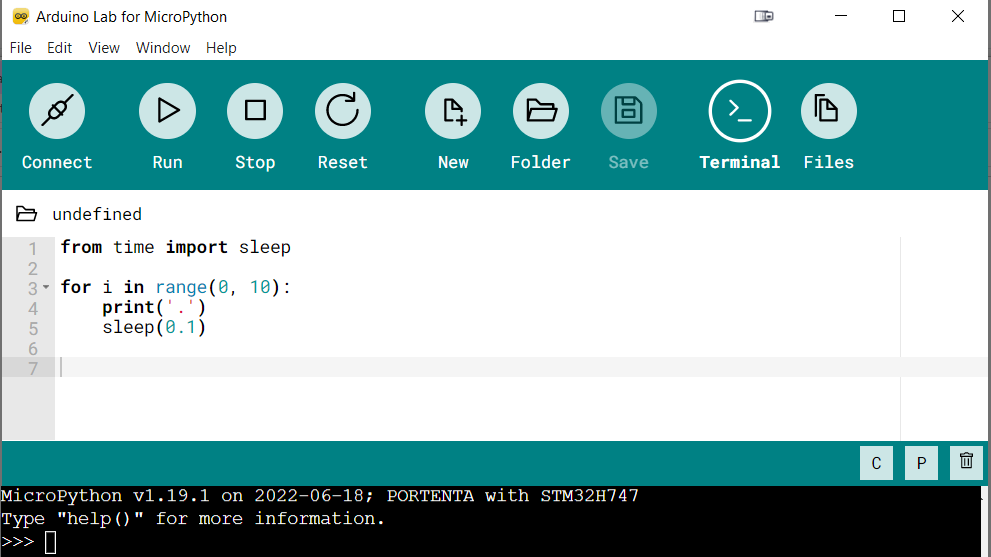Click the terminal paste 'P' button
This screenshot has height=557, width=991.
click(x=921, y=463)
